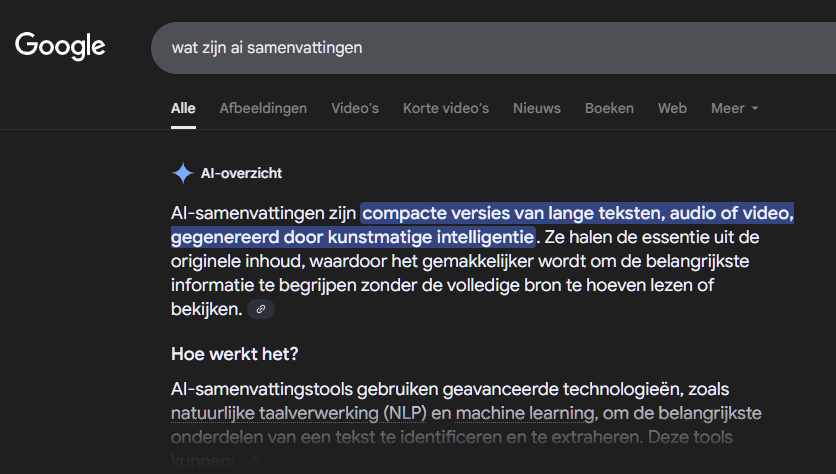Open the source link chip after 'bekijken.'
Viewport: 836px width, 474px height.
click(x=261, y=310)
